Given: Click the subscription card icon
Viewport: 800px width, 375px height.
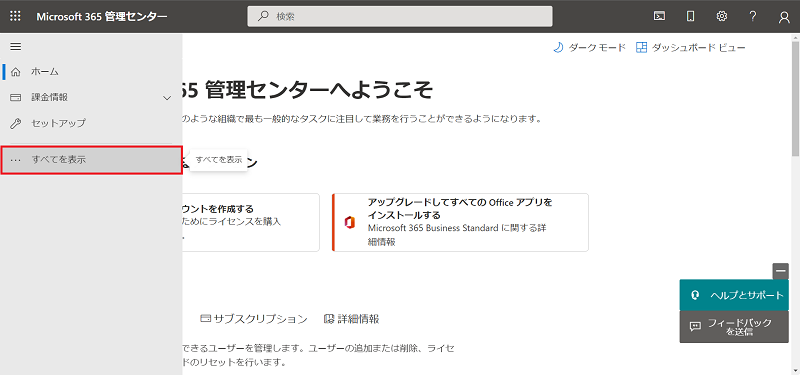Looking at the screenshot, I should pos(206,319).
